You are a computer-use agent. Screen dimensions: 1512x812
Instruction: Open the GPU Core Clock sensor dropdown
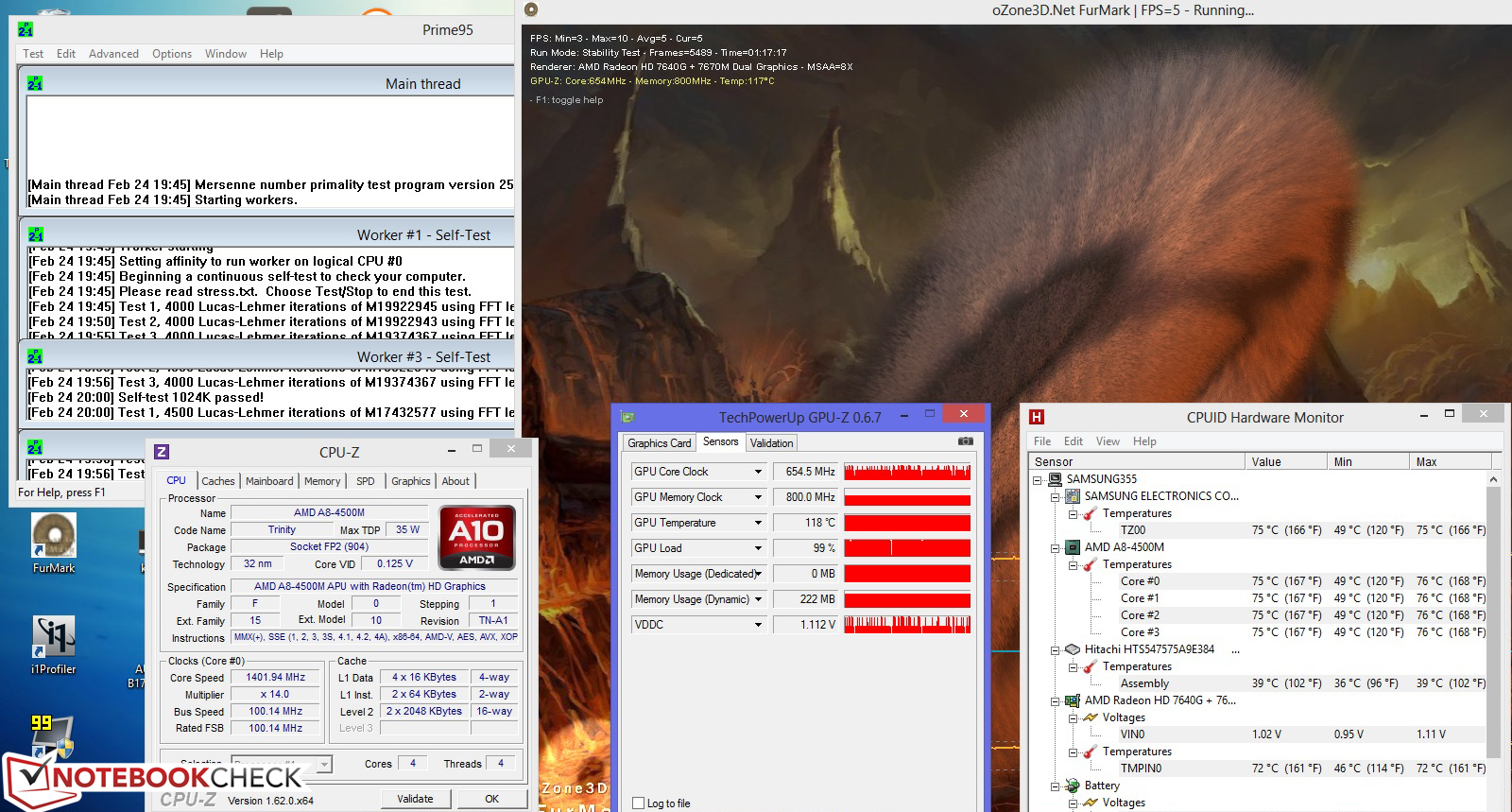[757, 472]
